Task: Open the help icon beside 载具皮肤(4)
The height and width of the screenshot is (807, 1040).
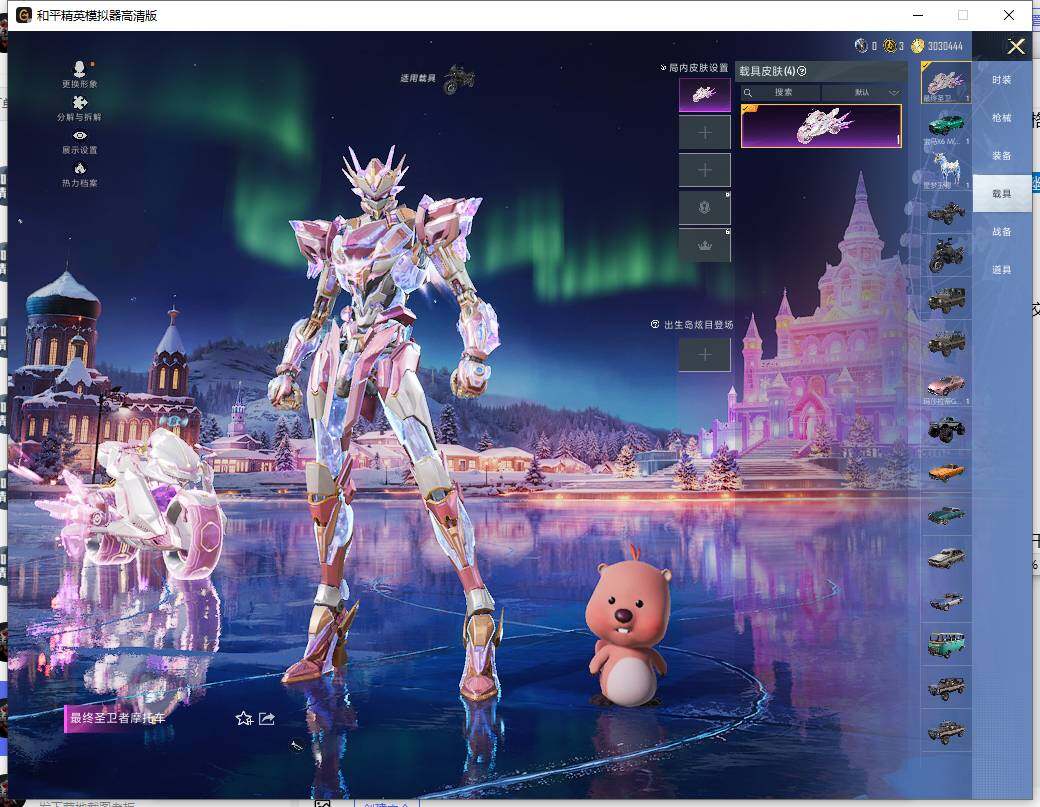Action: point(802,71)
